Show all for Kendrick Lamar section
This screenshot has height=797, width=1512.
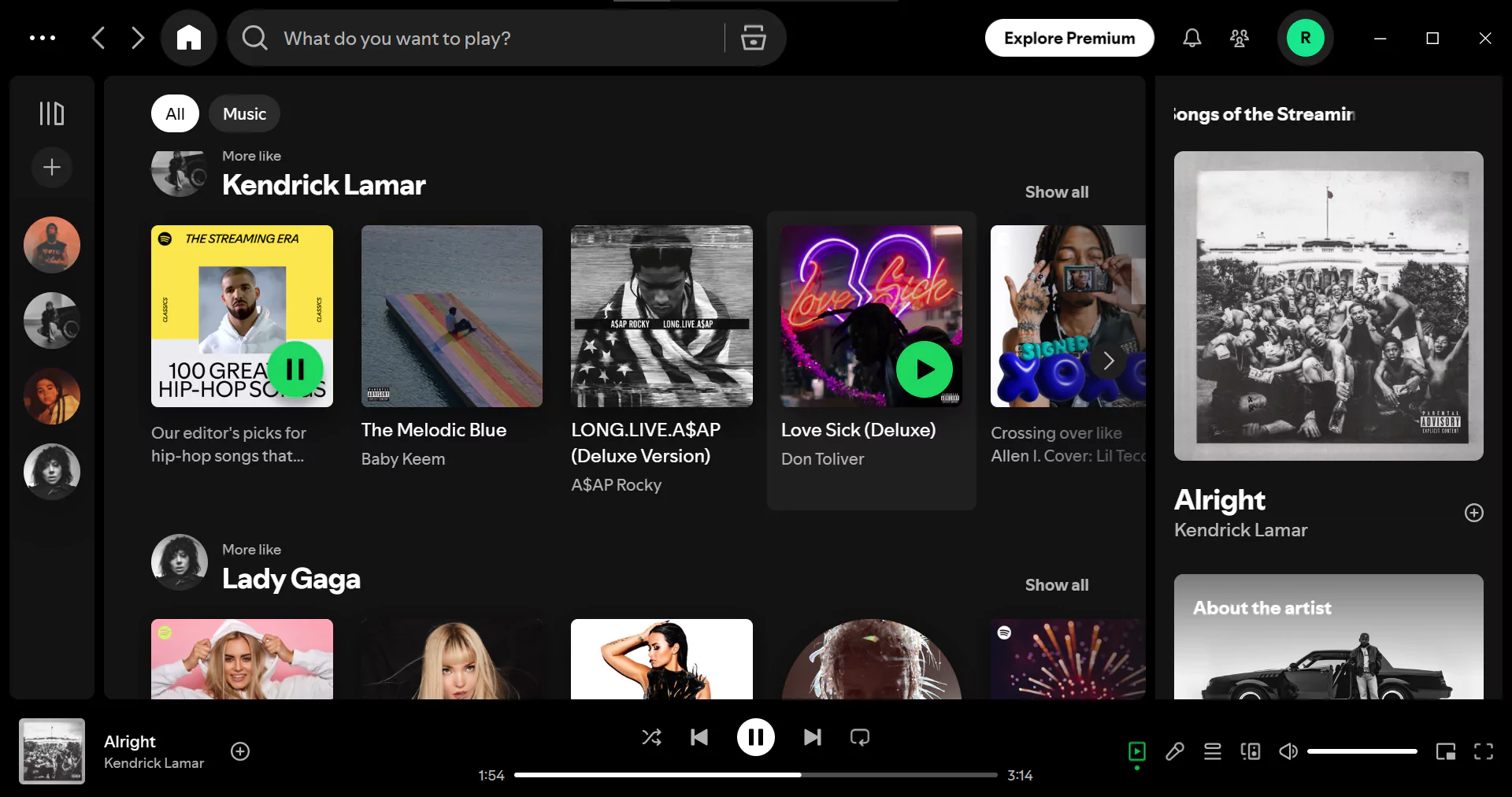[1057, 191]
